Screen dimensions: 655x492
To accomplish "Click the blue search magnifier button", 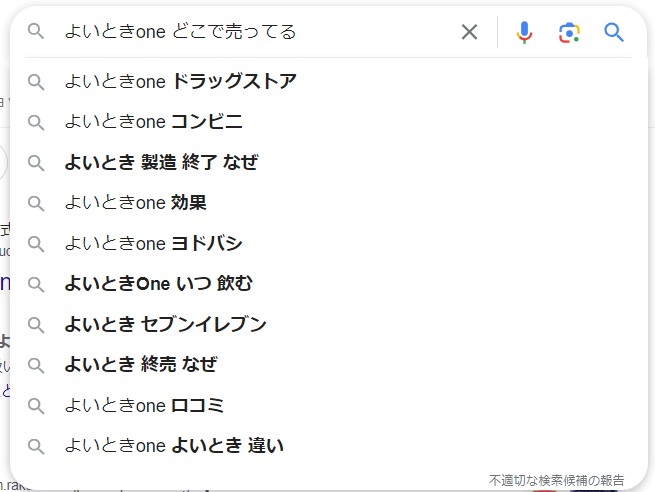I will pyautogui.click(x=614, y=32).
